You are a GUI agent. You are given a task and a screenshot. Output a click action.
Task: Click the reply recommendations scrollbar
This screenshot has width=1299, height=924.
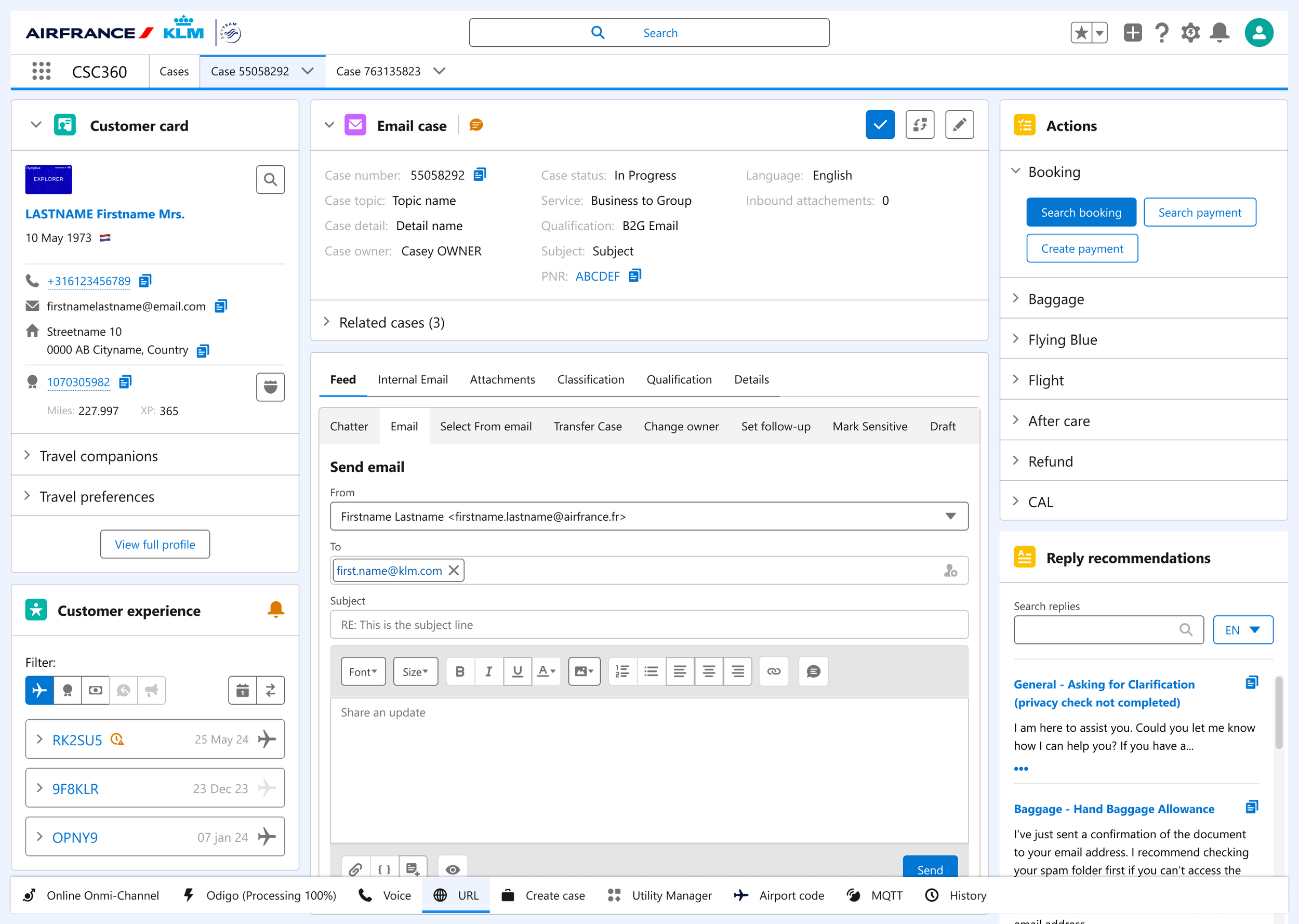click(x=1279, y=714)
